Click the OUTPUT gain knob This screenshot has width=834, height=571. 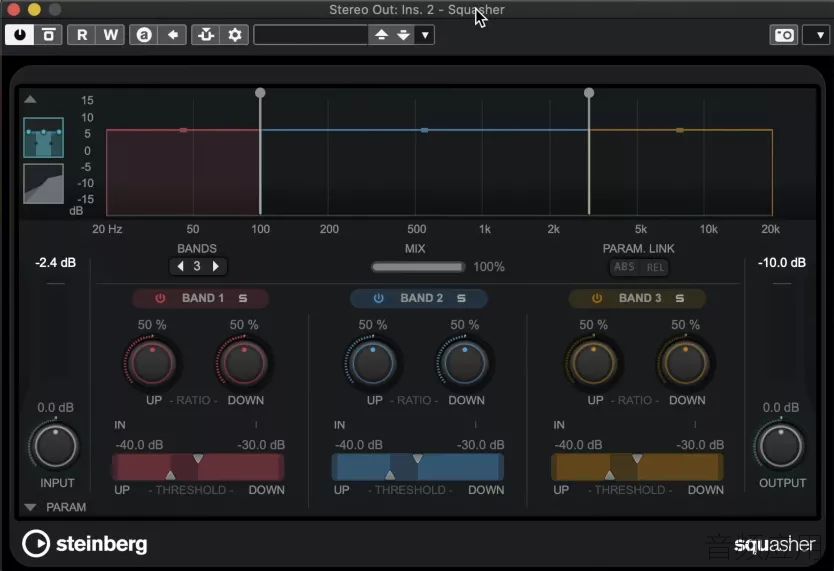(x=781, y=446)
